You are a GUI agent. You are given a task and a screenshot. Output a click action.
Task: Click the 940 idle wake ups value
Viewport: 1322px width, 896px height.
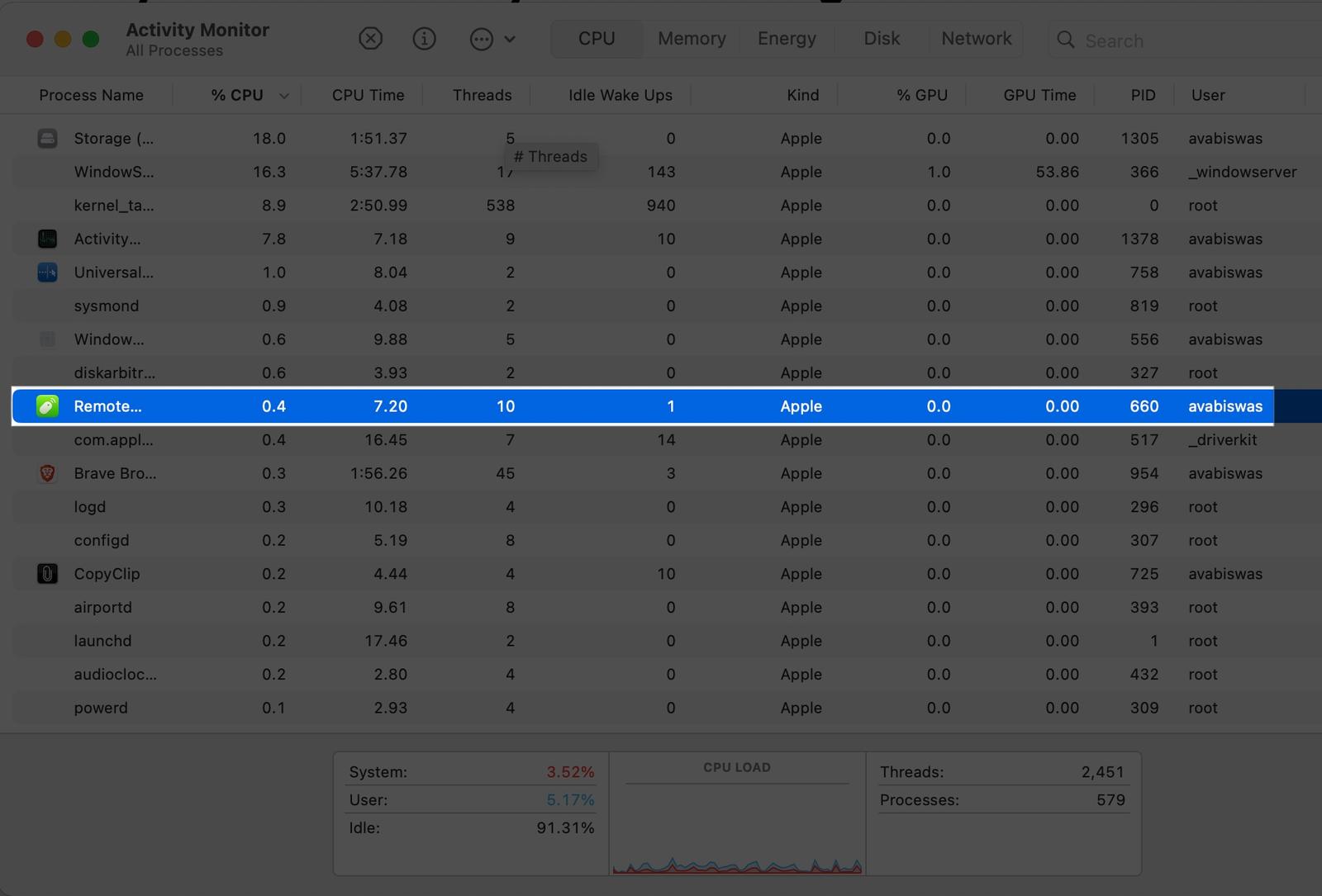click(x=661, y=205)
